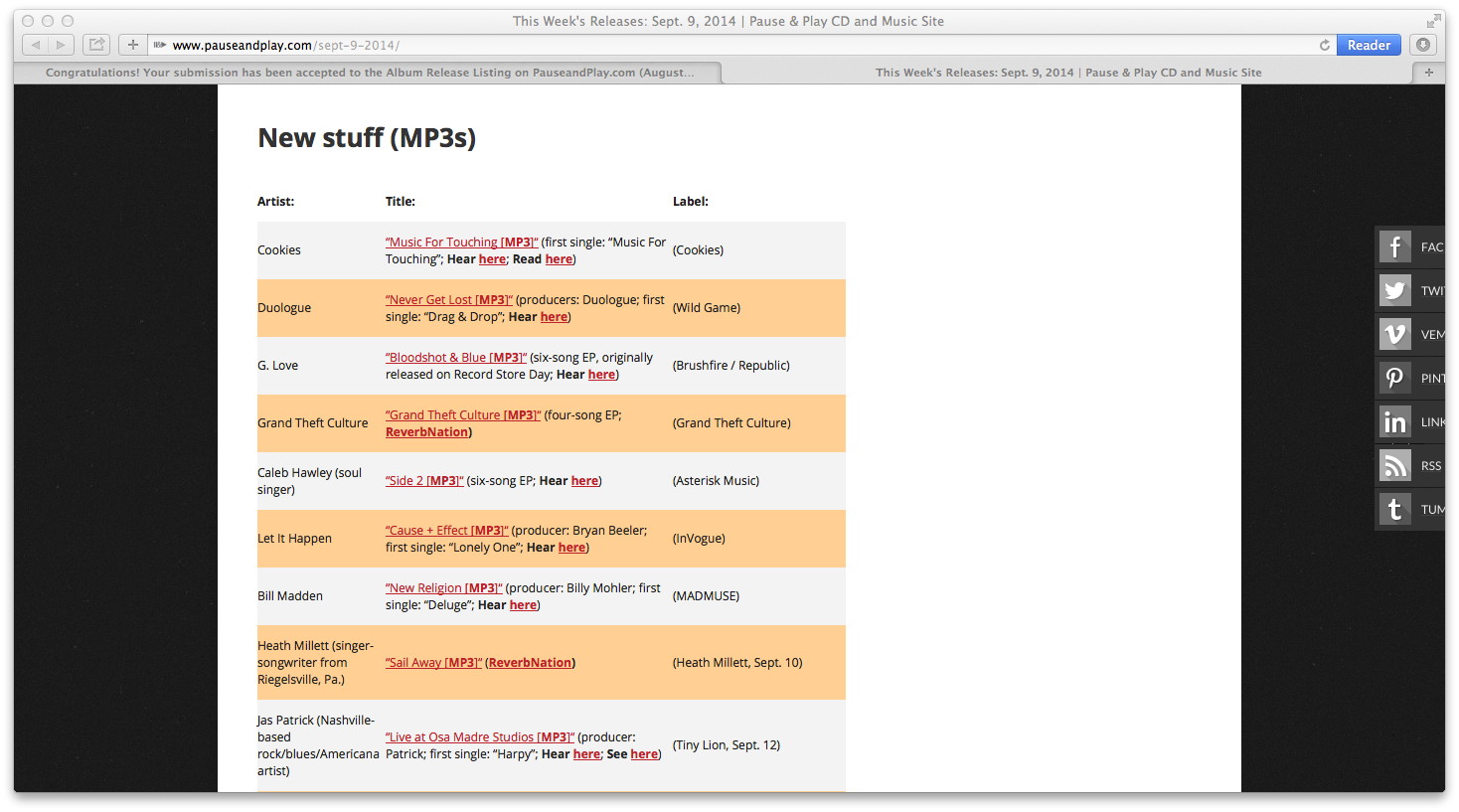This screenshot has width=1459, height=812.
Task: Open the RSS feed sidebar icon
Action: coord(1394,465)
